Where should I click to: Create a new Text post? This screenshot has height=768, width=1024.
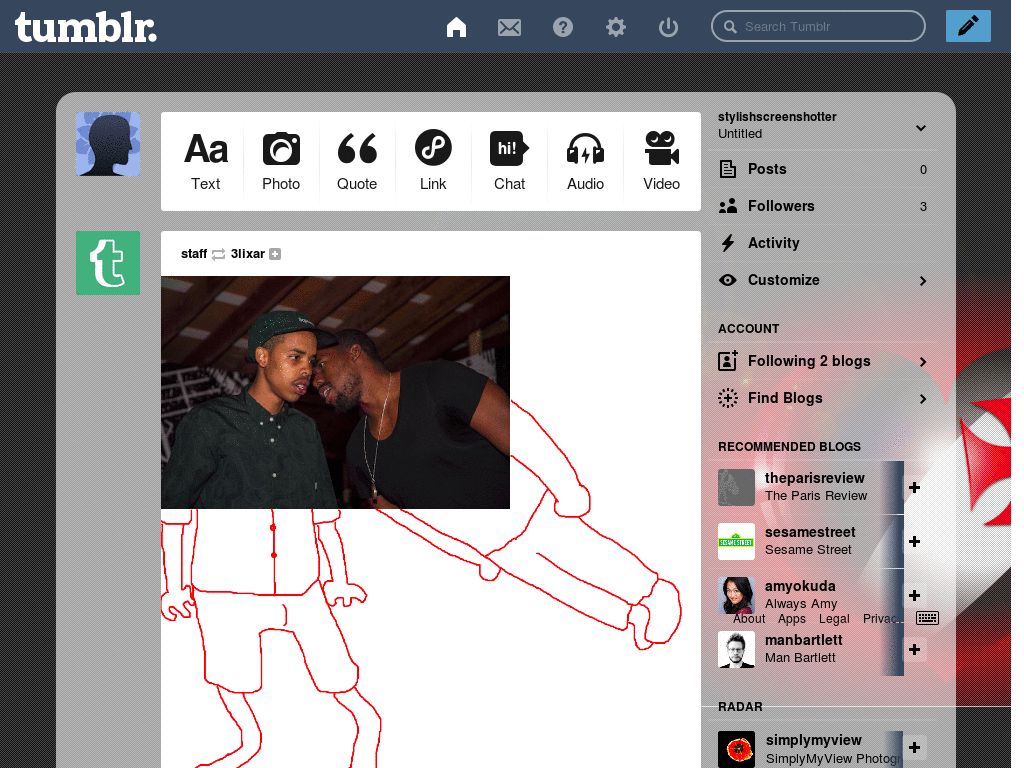point(206,161)
